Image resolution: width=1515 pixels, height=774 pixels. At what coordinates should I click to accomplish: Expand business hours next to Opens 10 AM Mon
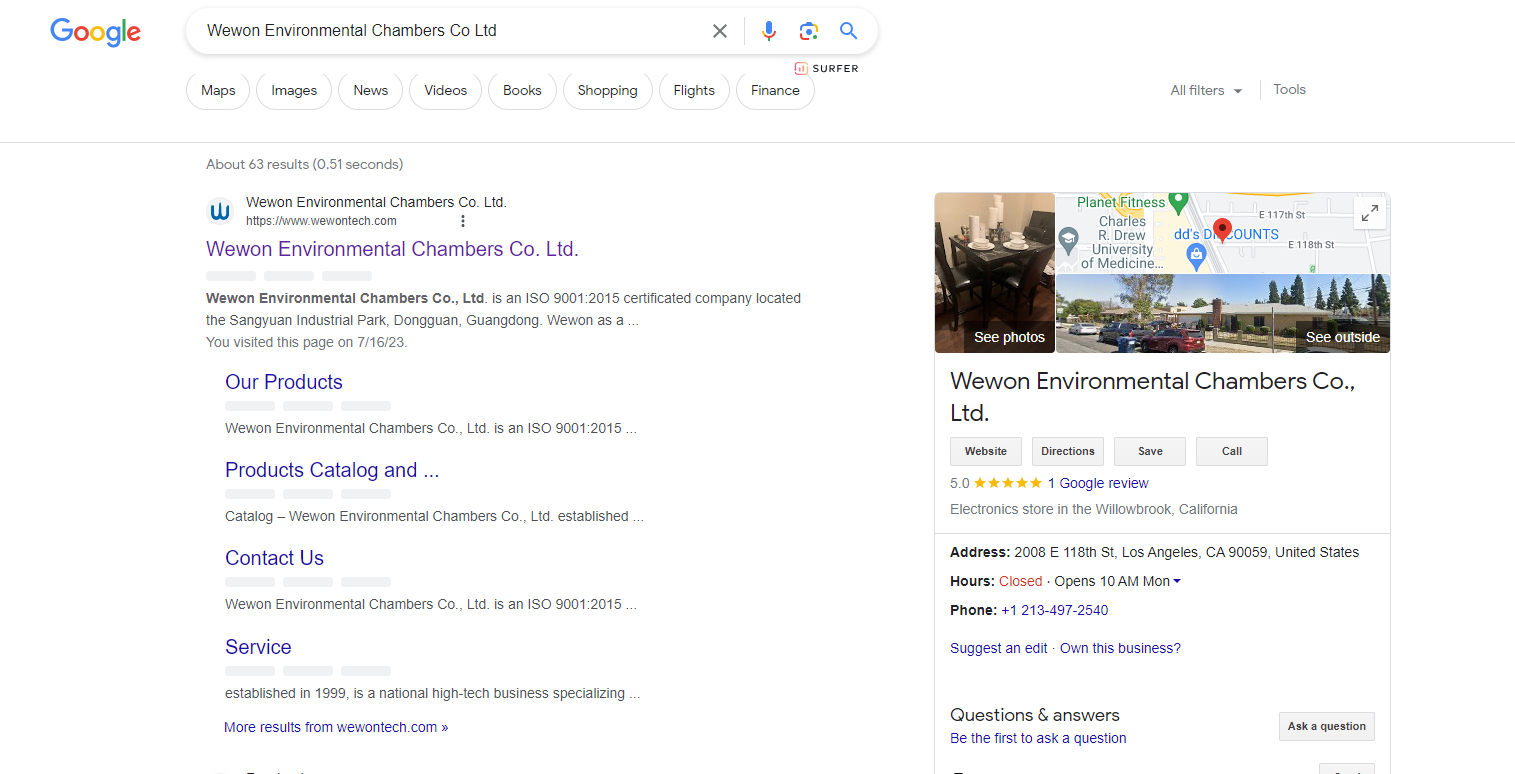coord(1177,582)
